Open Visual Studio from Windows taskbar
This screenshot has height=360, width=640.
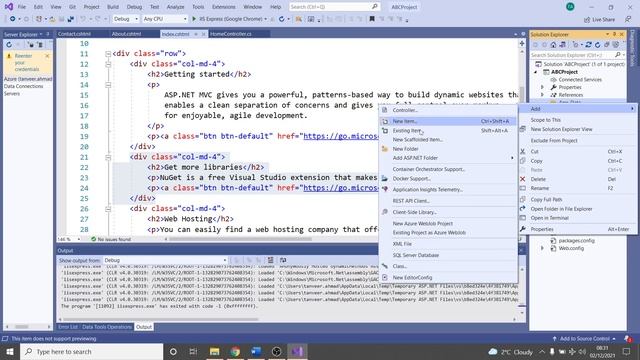[297, 351]
